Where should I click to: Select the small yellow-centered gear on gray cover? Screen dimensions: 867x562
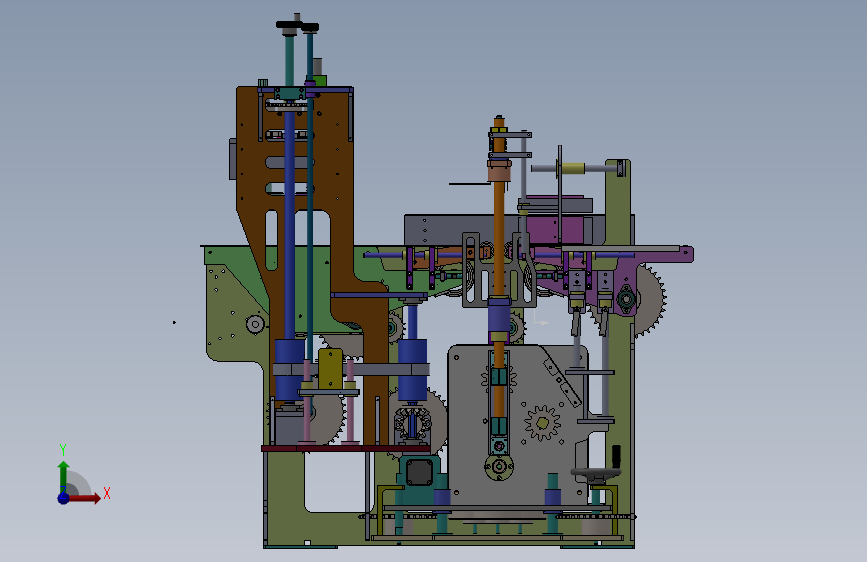[542, 423]
